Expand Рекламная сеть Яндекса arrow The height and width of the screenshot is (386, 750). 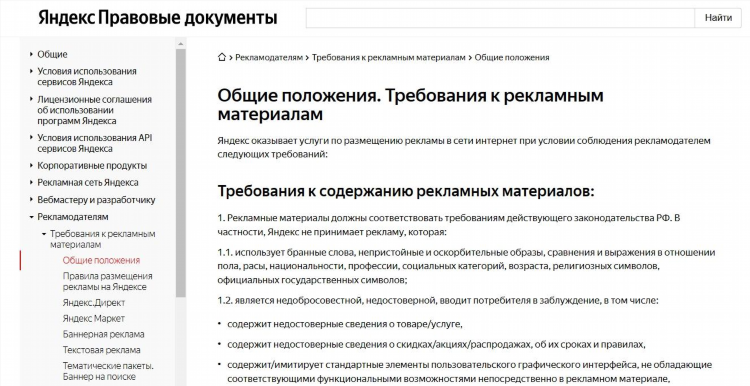coord(32,183)
